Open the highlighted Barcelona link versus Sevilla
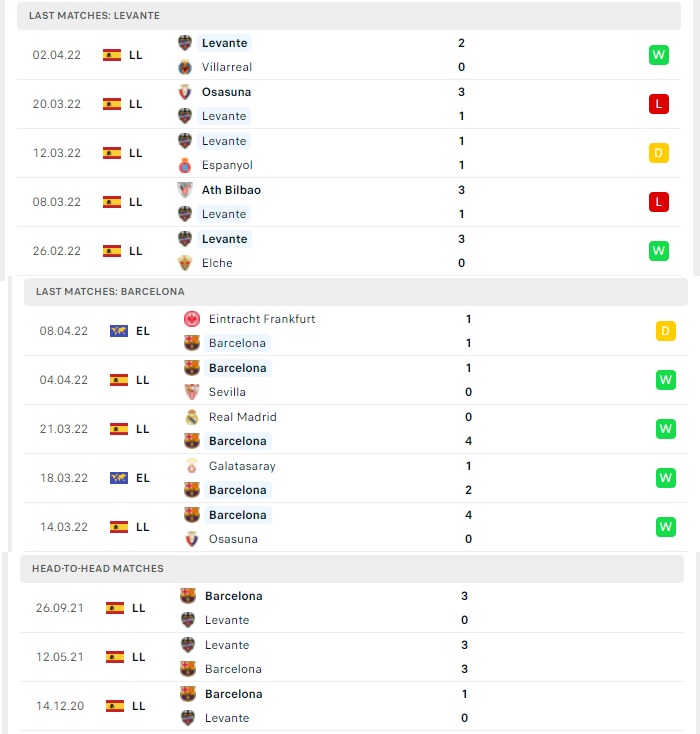700x734 pixels. click(x=237, y=368)
